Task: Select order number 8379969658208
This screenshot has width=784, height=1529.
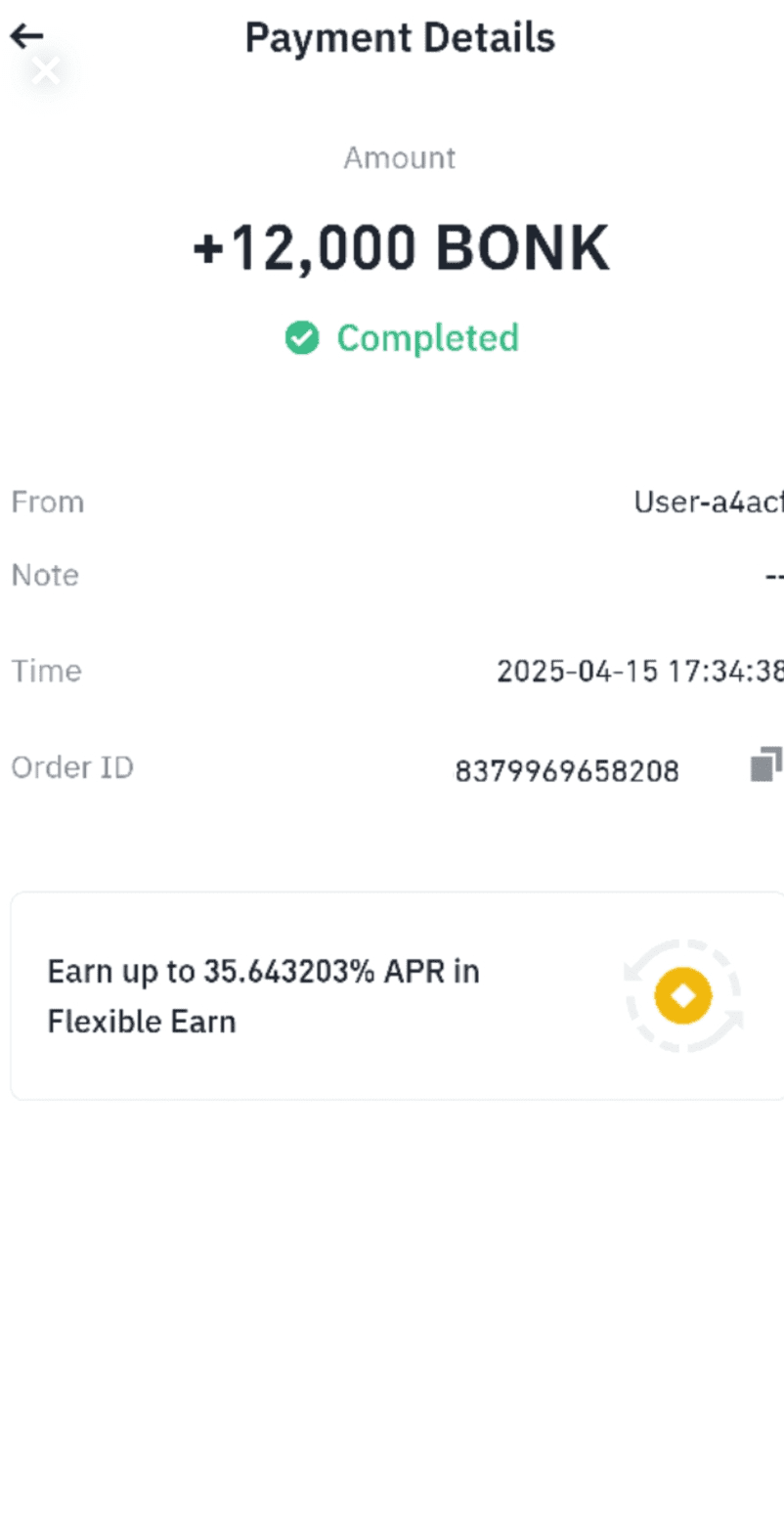Action: (567, 772)
